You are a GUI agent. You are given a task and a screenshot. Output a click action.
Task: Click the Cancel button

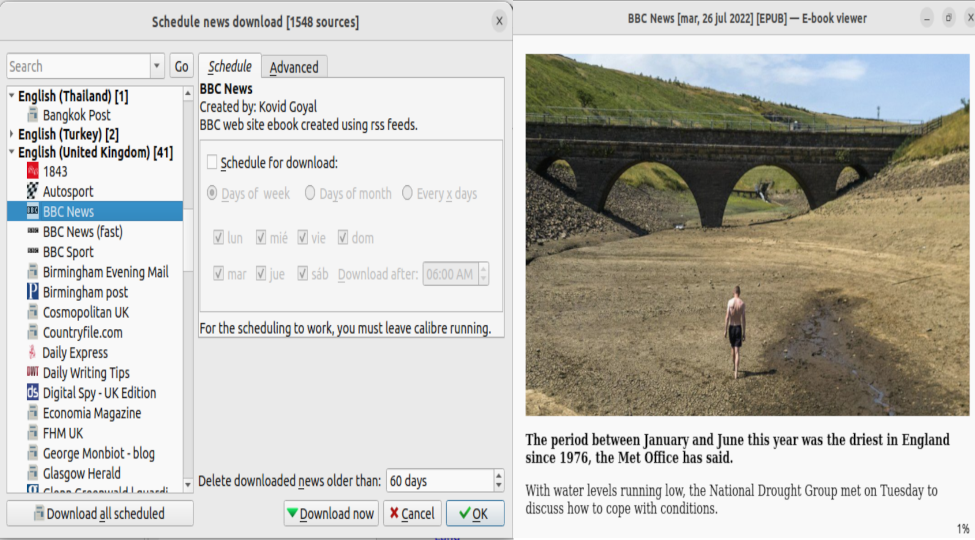[x=412, y=513]
